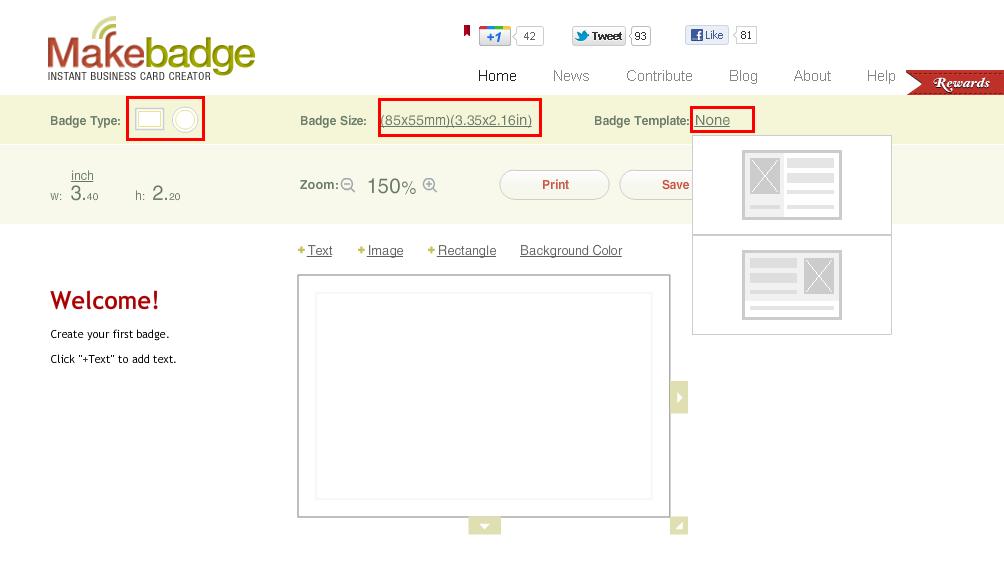Click the corner resize canvas handle

point(679,526)
